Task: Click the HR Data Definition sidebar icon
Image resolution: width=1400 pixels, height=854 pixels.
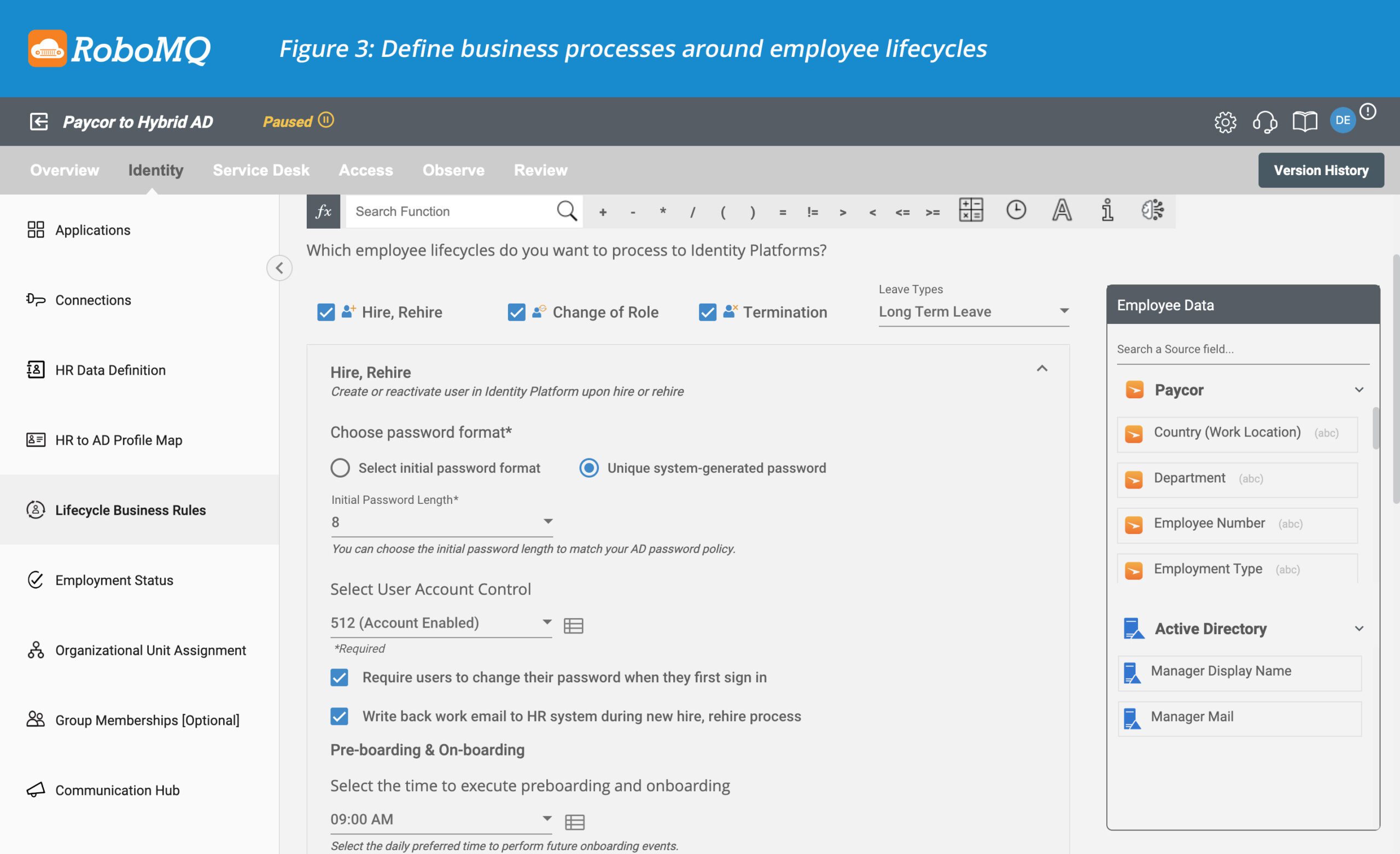Action: click(x=35, y=370)
